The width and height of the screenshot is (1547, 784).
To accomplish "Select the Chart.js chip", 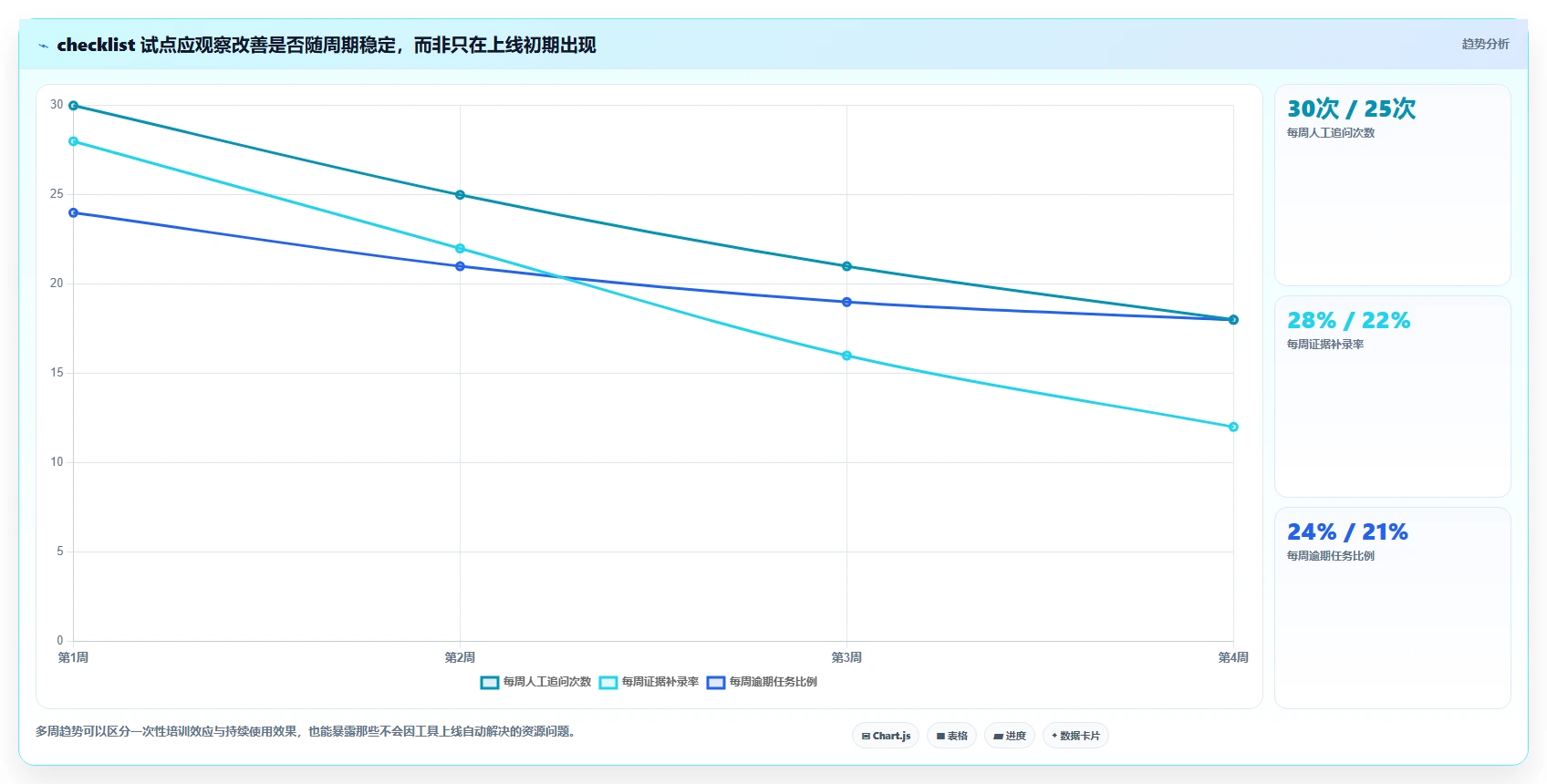I will coord(886,736).
